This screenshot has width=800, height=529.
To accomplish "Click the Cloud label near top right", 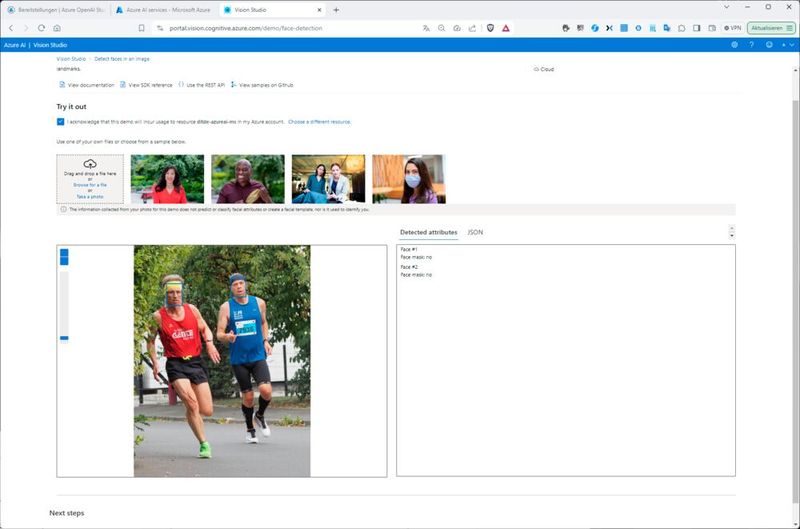I will tap(544, 69).
